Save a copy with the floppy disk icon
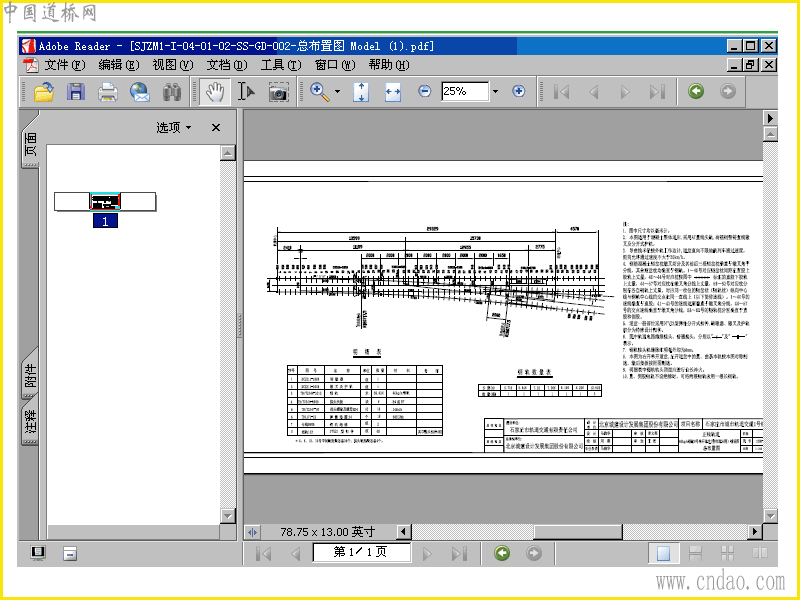This screenshot has width=800, height=600. [75, 92]
